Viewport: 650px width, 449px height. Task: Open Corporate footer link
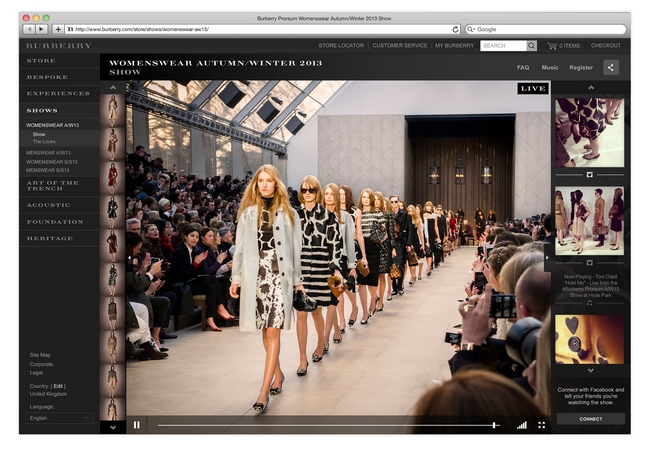(x=41, y=364)
